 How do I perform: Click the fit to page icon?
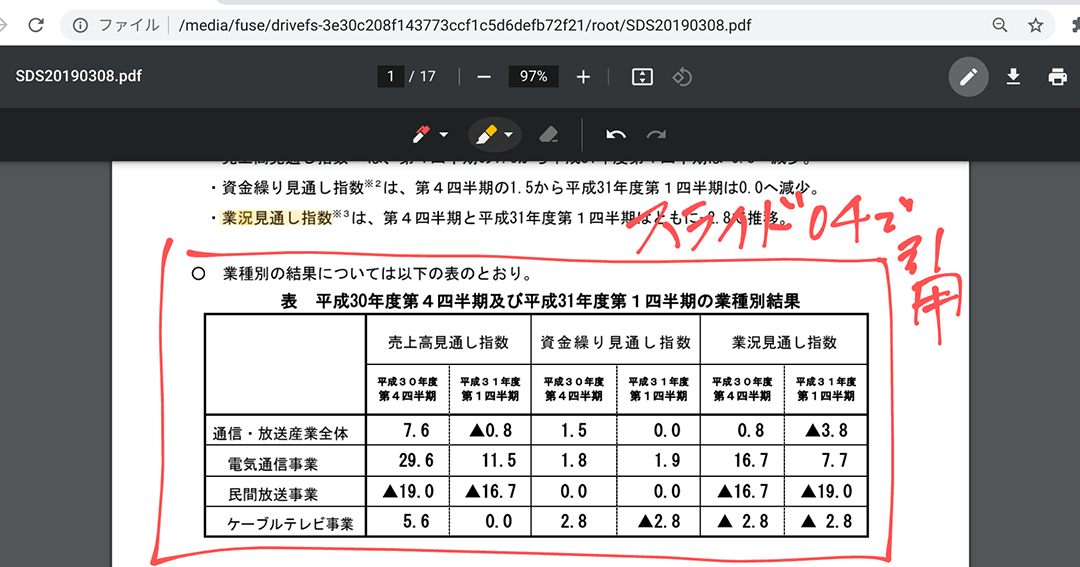(642, 76)
